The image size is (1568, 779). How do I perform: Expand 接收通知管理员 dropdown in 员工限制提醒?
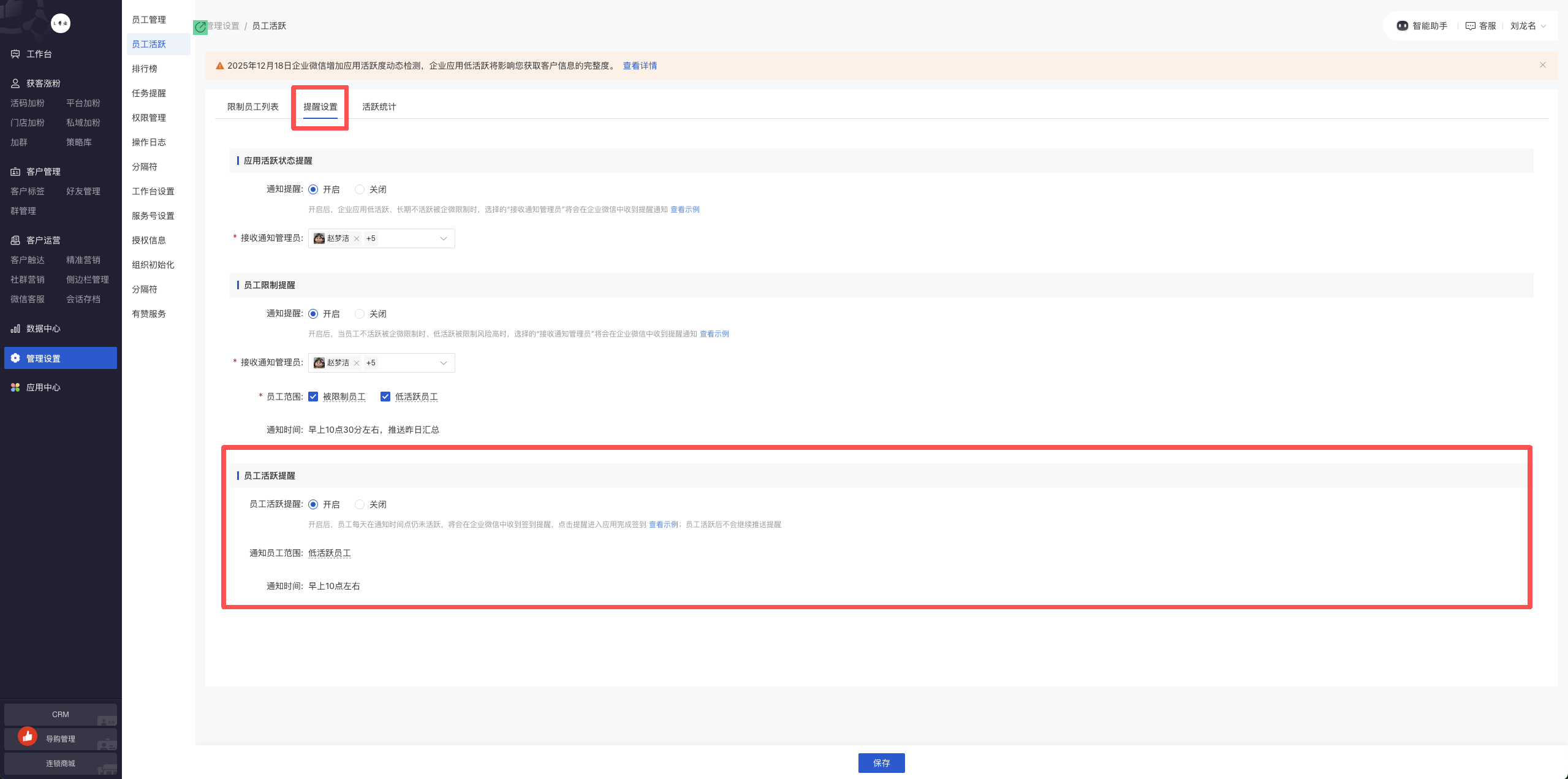[x=443, y=363]
